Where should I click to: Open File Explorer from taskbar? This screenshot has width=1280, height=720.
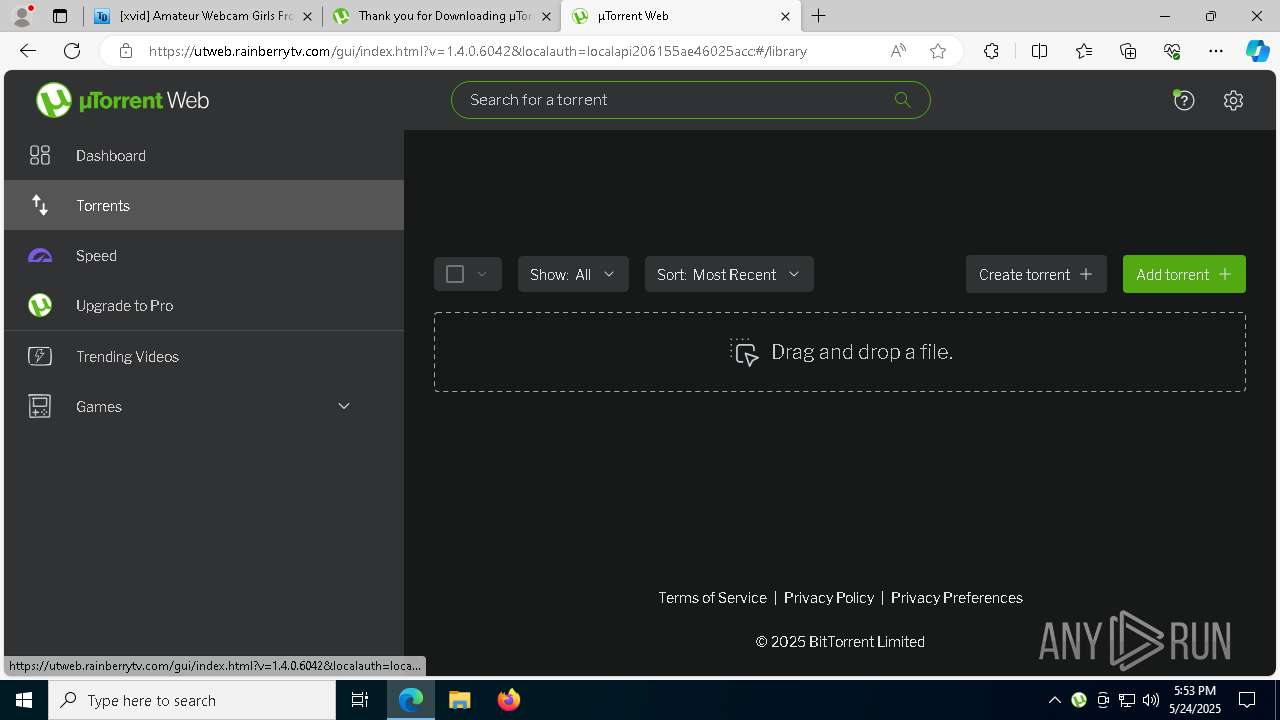point(459,700)
